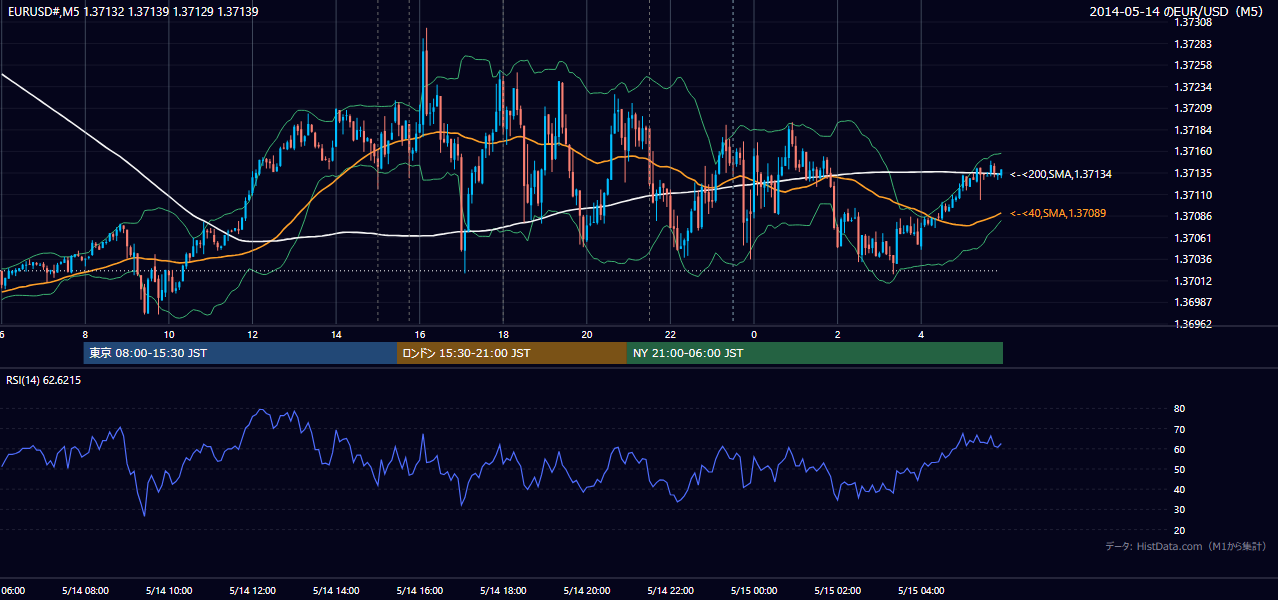Select the NY 21:00-06:00 JST session bar
Screen dimensions: 1278x600
coord(814,353)
